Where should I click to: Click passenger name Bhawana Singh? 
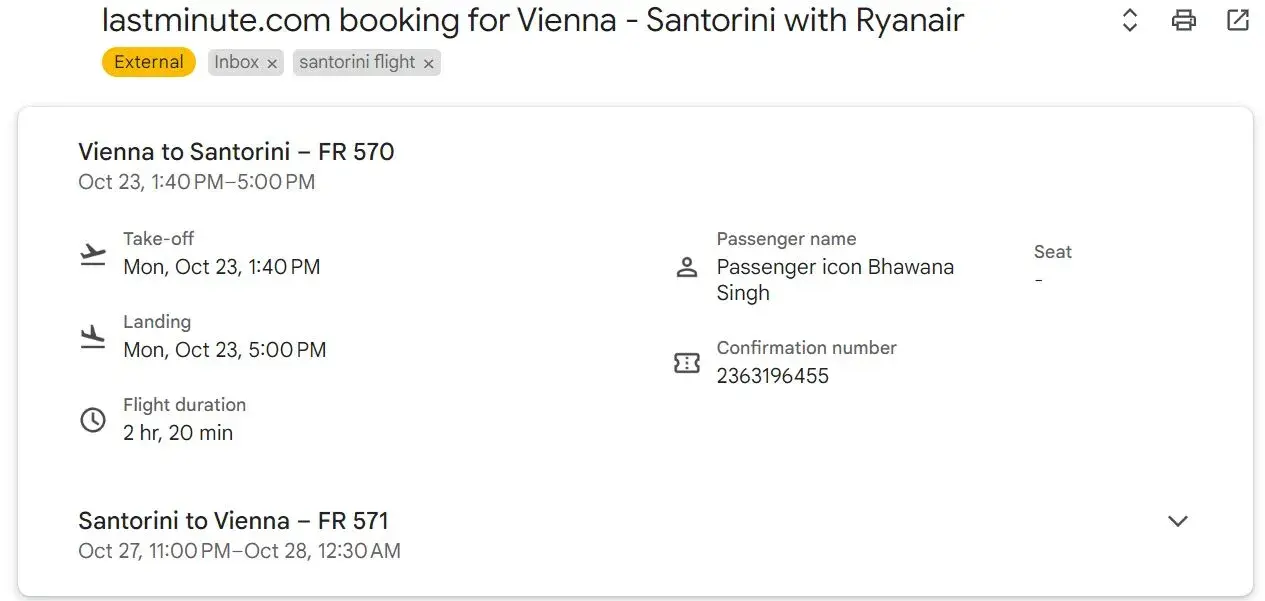pos(835,280)
